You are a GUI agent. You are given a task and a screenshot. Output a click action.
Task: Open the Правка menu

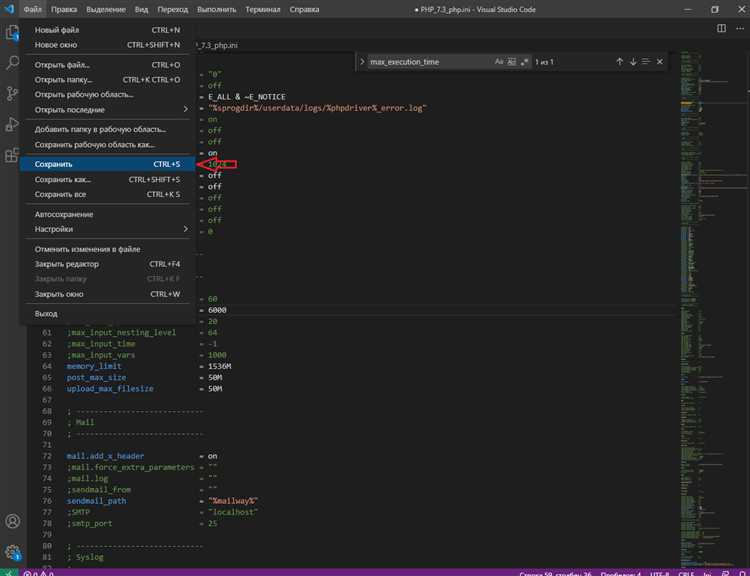[64, 9]
